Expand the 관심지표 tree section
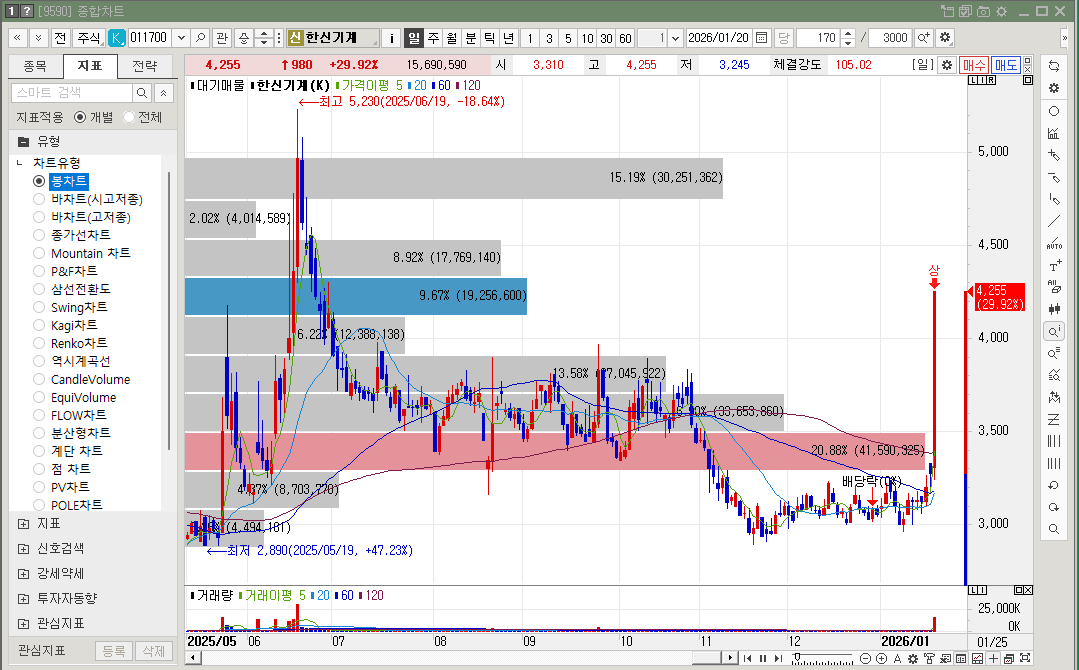Image resolution: width=1079 pixels, height=670 pixels. tap(23, 624)
